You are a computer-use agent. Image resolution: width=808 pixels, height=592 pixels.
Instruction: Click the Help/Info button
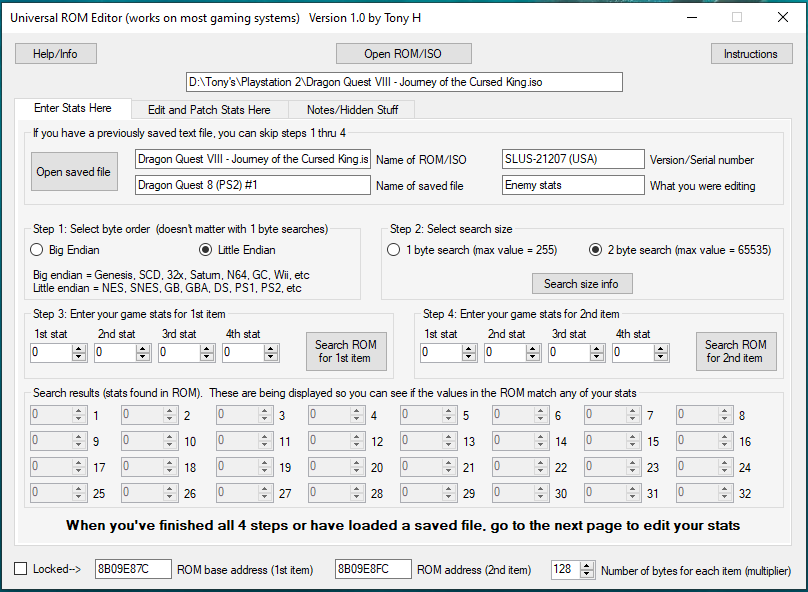click(55, 54)
